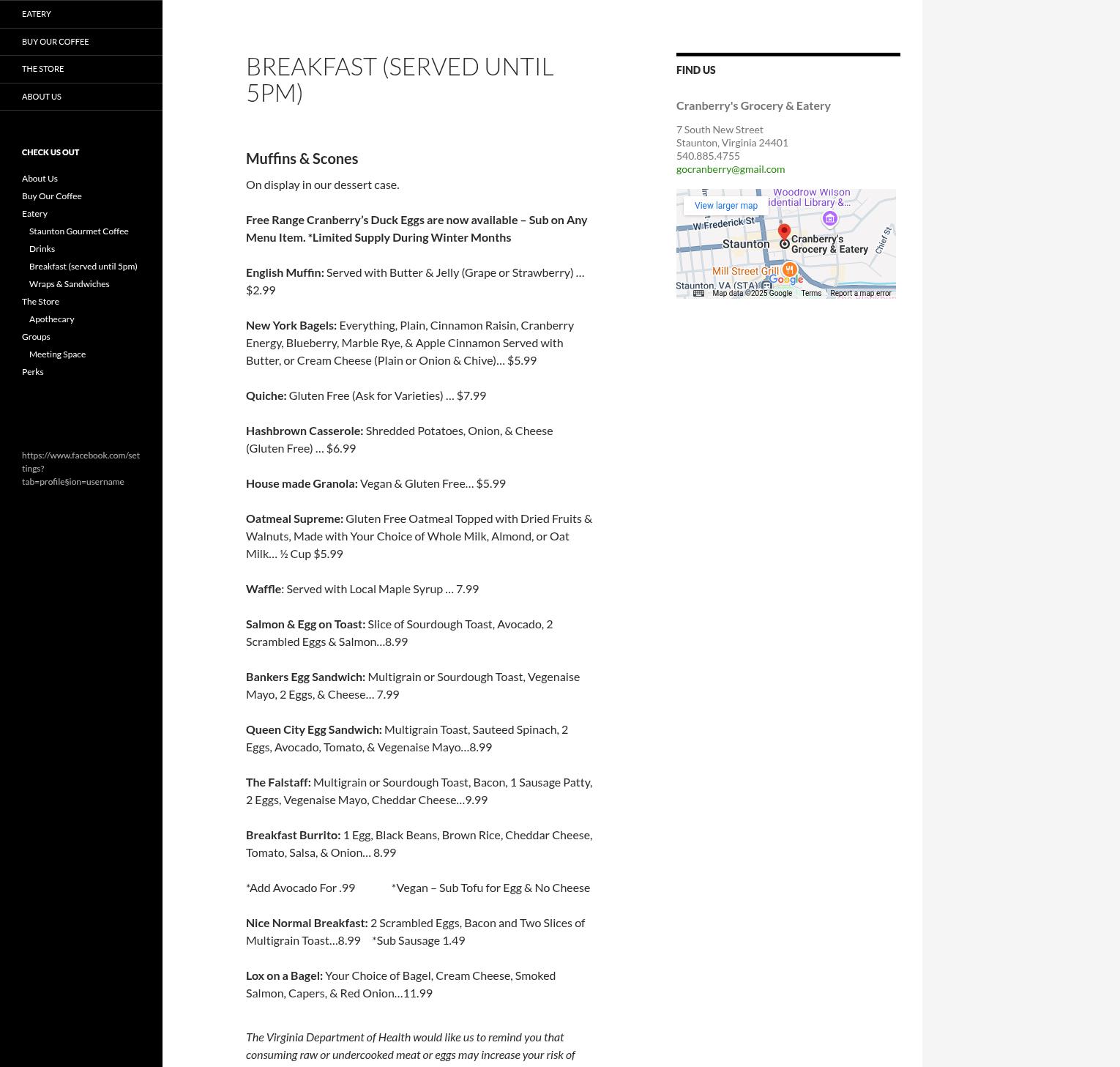Open the Apothecary sidebar link

click(51, 319)
